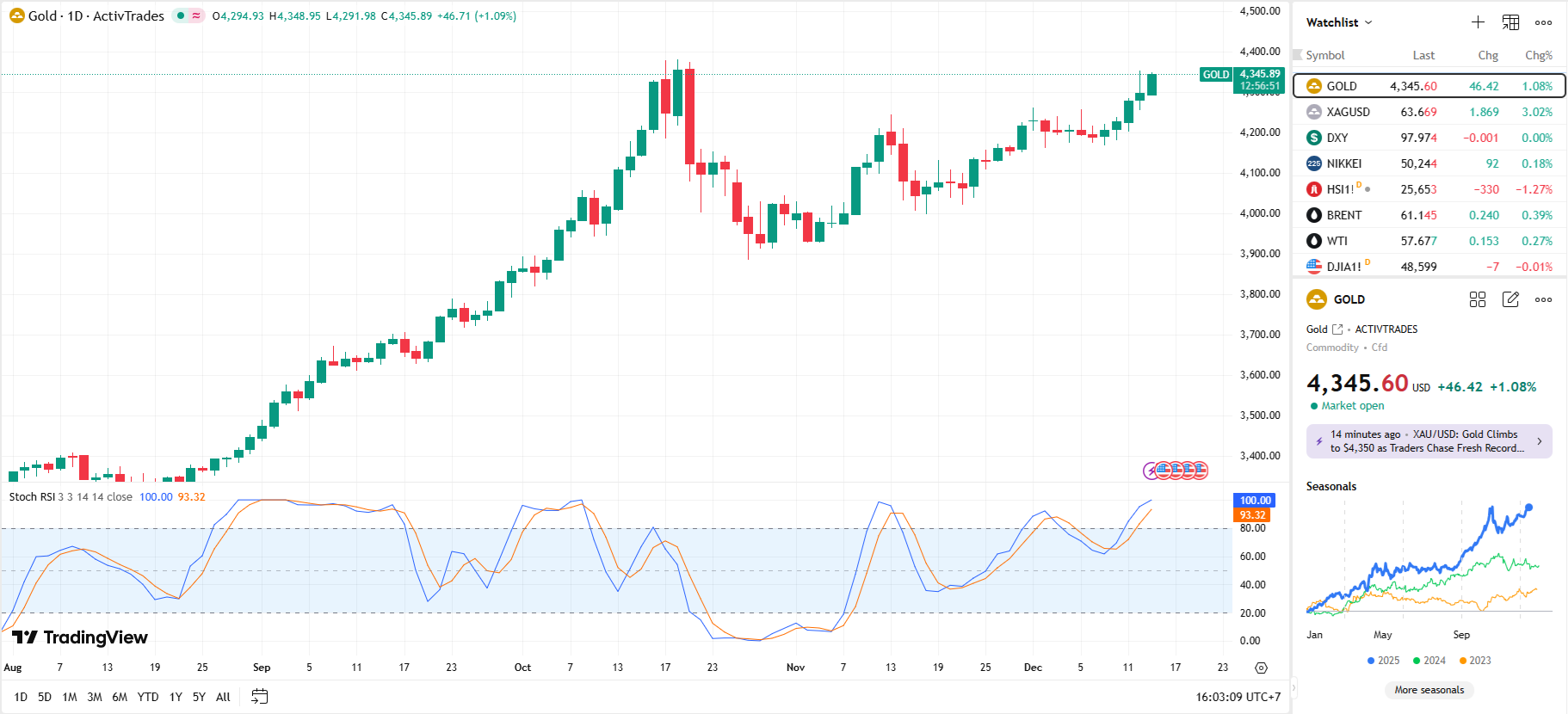This screenshot has width=1568, height=714.
Task: Open the Watchlist three-dots settings menu
Action: 1543,22
